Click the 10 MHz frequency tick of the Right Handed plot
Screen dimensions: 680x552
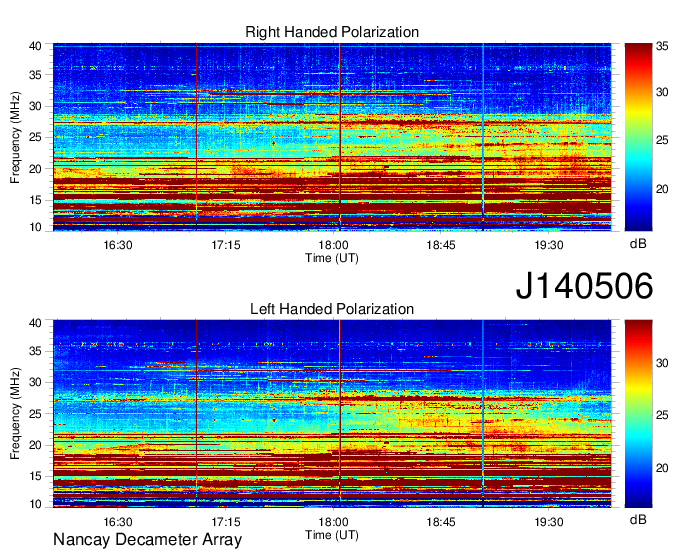[x=35, y=227]
